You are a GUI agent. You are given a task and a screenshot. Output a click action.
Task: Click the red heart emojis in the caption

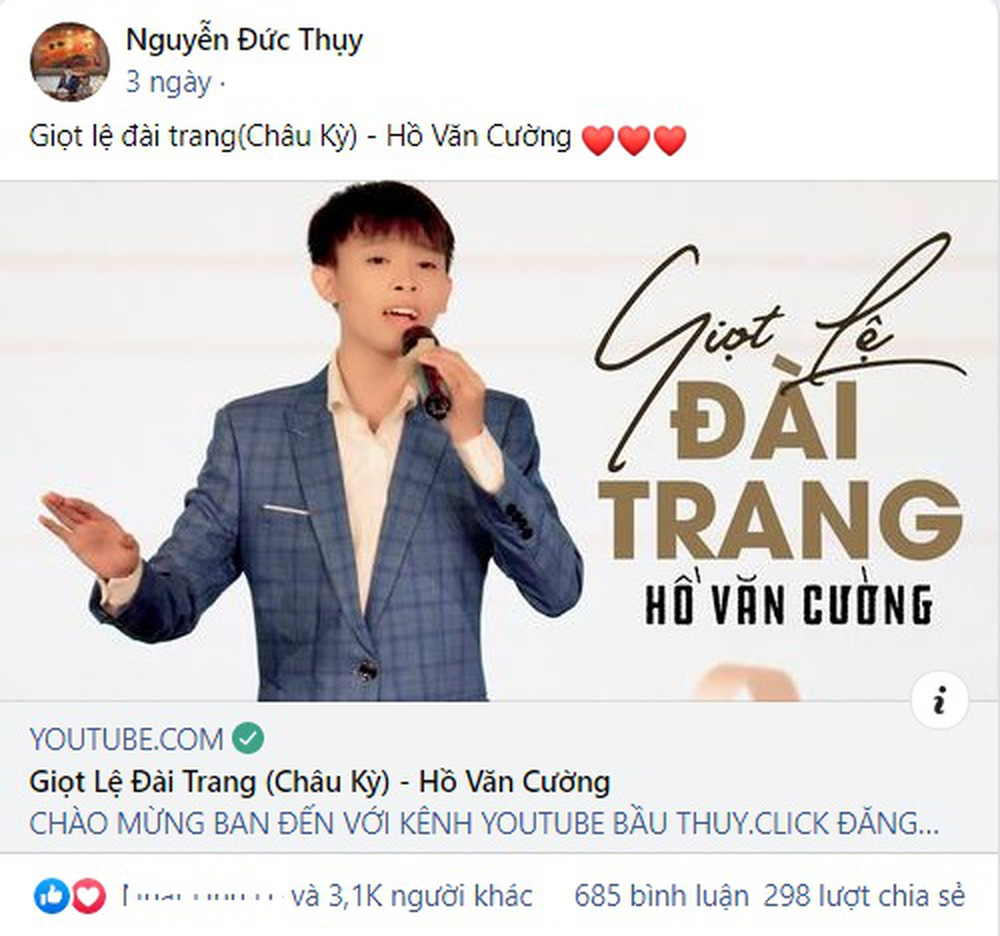point(634,140)
